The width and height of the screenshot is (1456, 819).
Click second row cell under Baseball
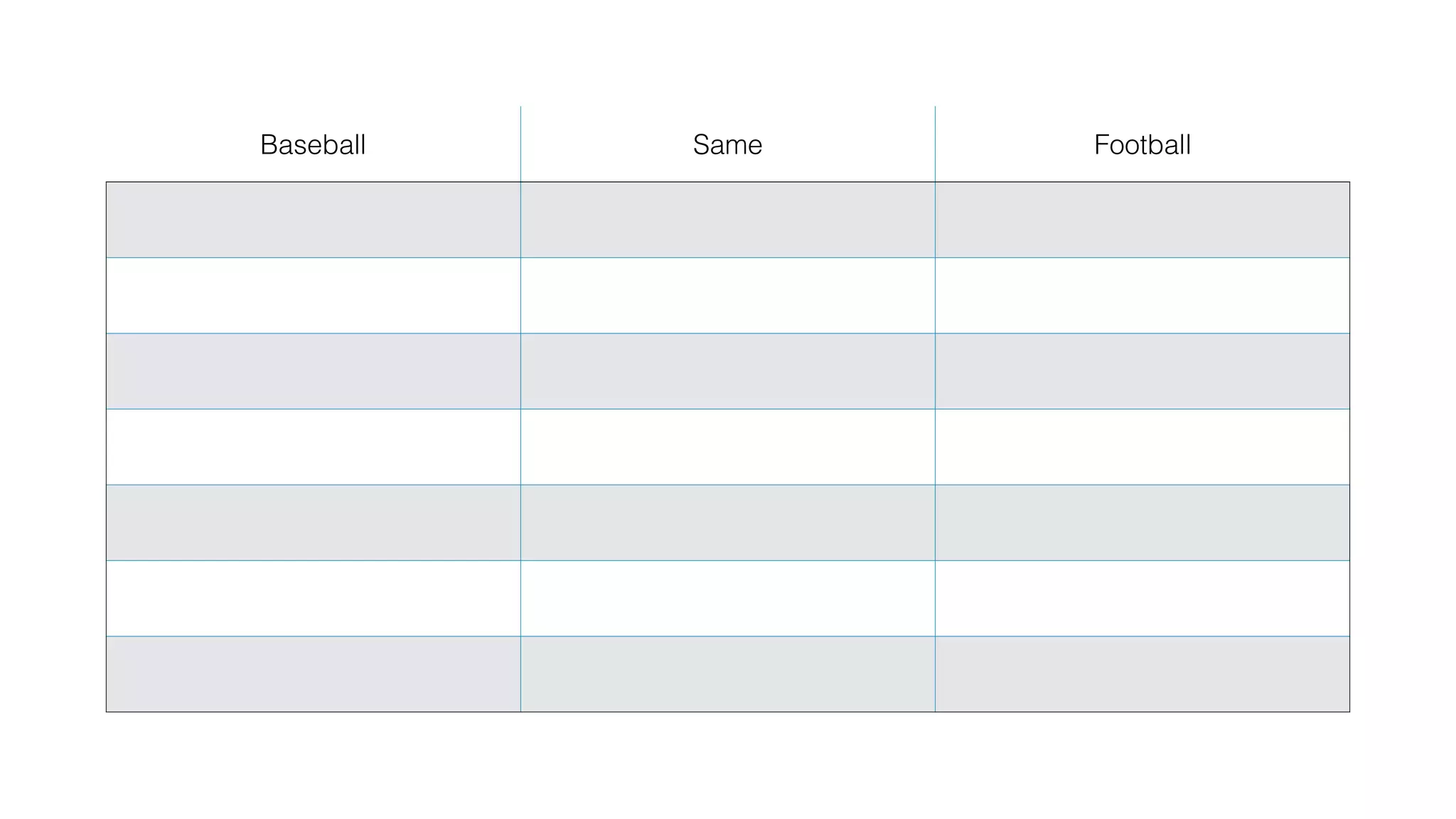tap(313, 295)
